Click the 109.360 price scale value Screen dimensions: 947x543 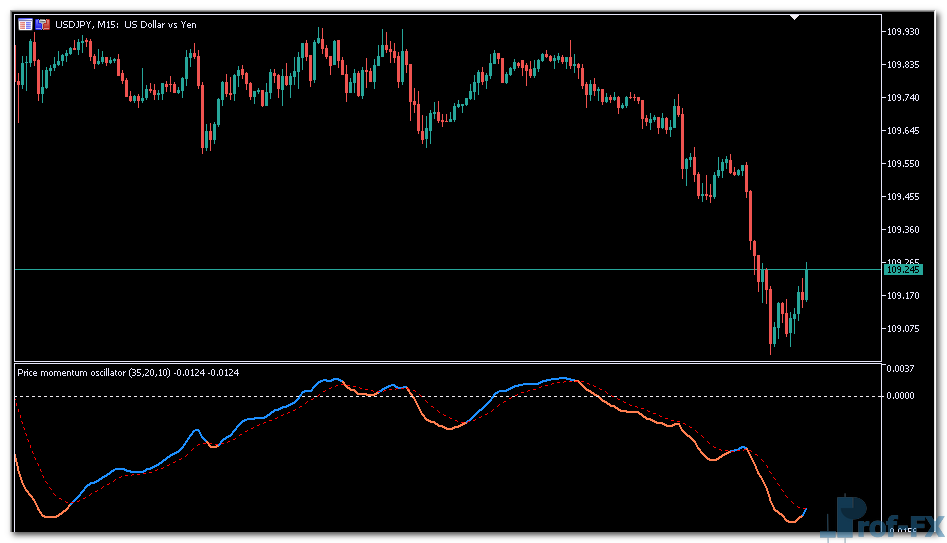tap(902, 229)
